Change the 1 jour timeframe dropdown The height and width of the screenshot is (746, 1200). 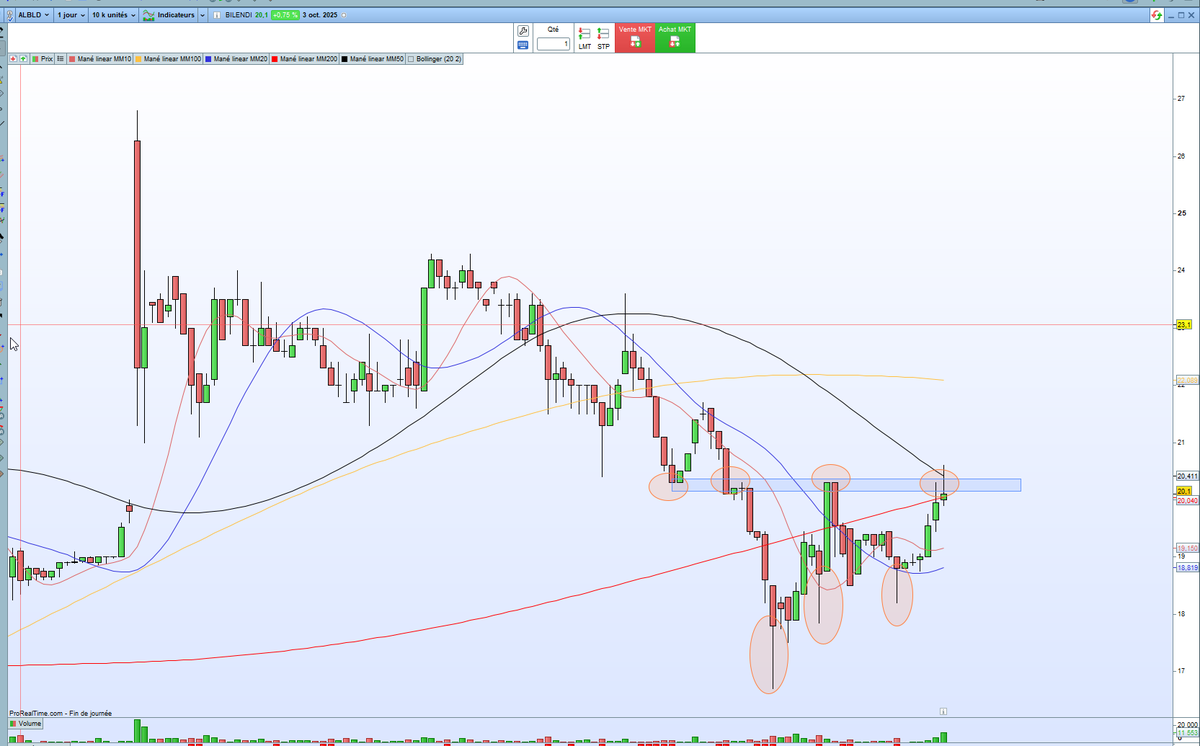71,15
